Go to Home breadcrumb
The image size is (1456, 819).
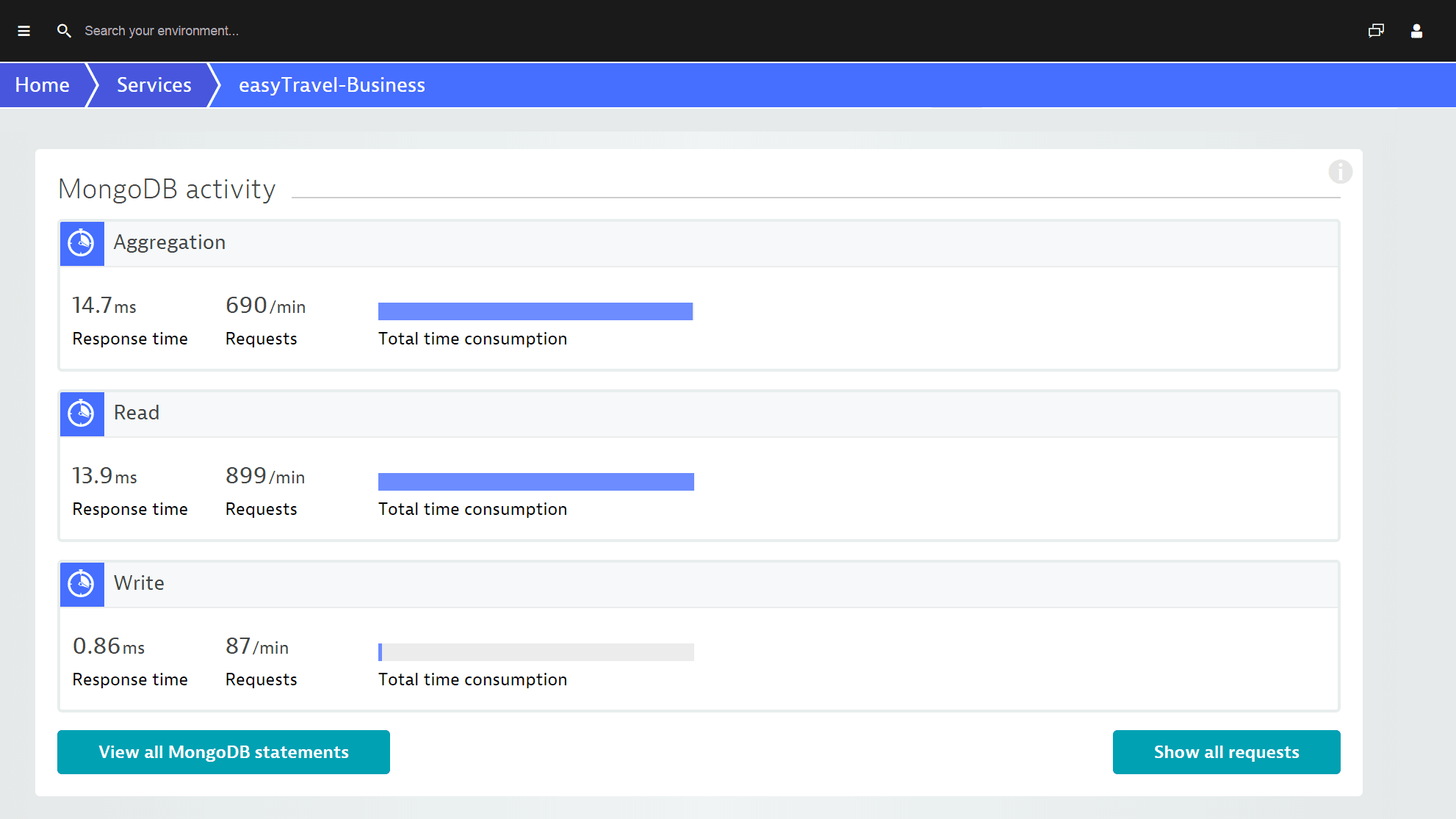pos(43,85)
